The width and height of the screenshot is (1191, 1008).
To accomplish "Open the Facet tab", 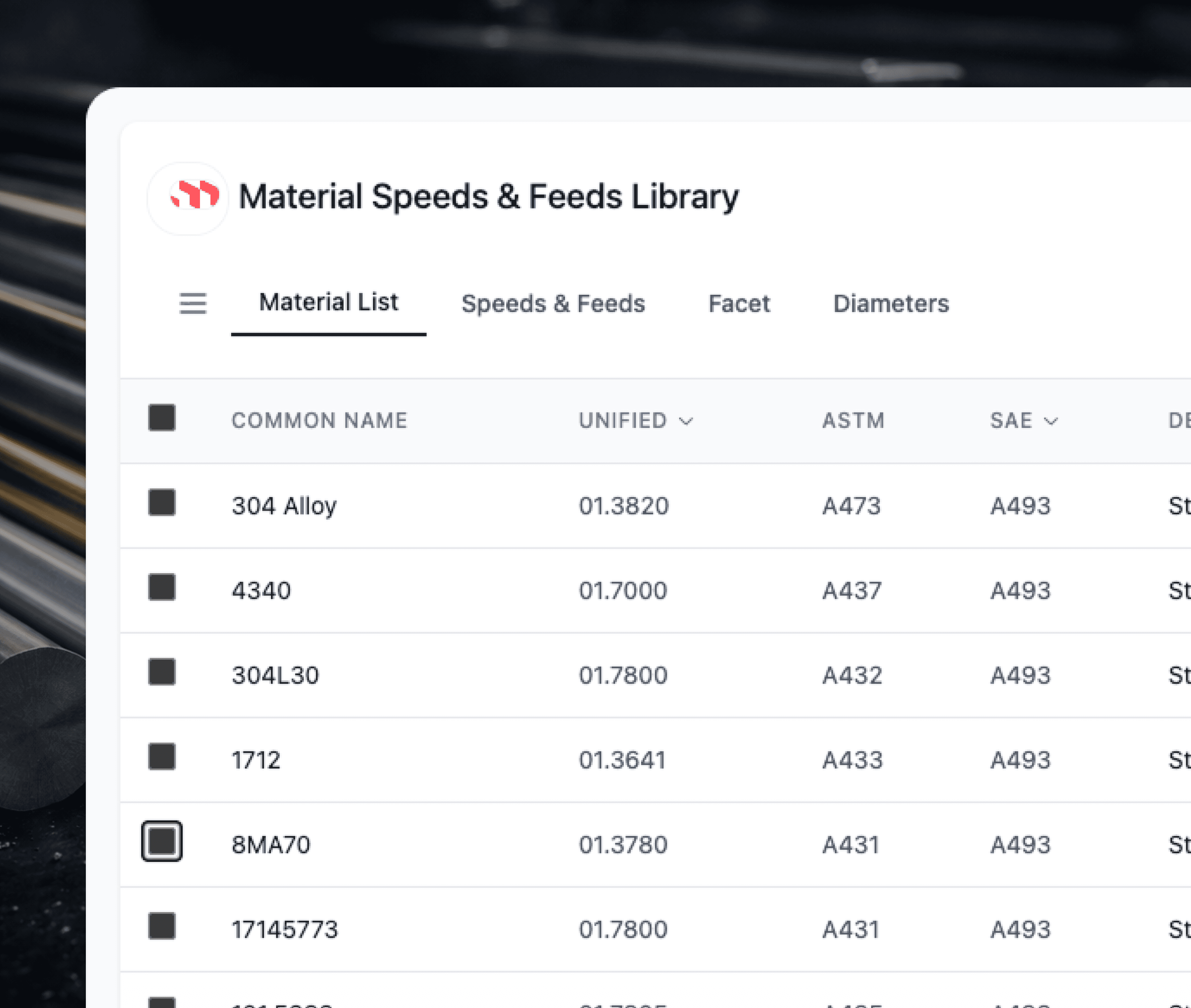I will coord(739,303).
